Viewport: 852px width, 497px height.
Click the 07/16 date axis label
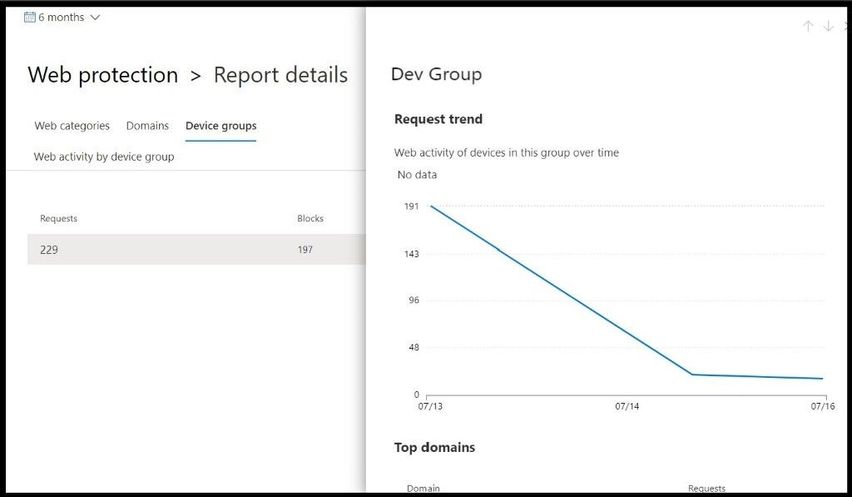click(x=823, y=406)
